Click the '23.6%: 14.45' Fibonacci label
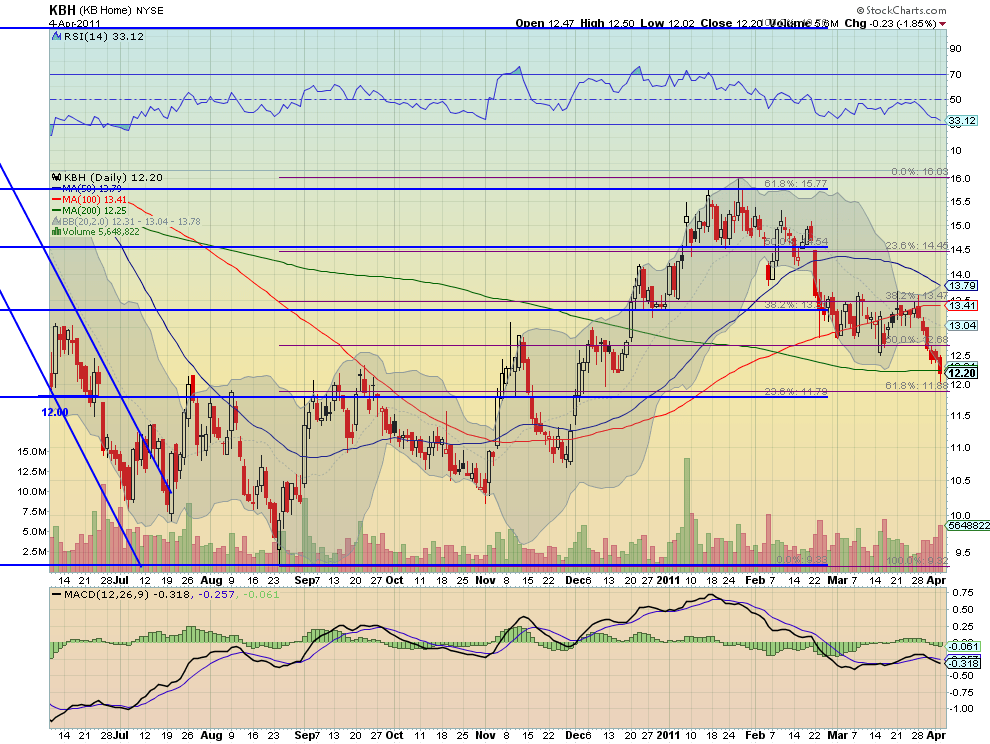This screenshot has width=990, height=744. (x=916, y=246)
